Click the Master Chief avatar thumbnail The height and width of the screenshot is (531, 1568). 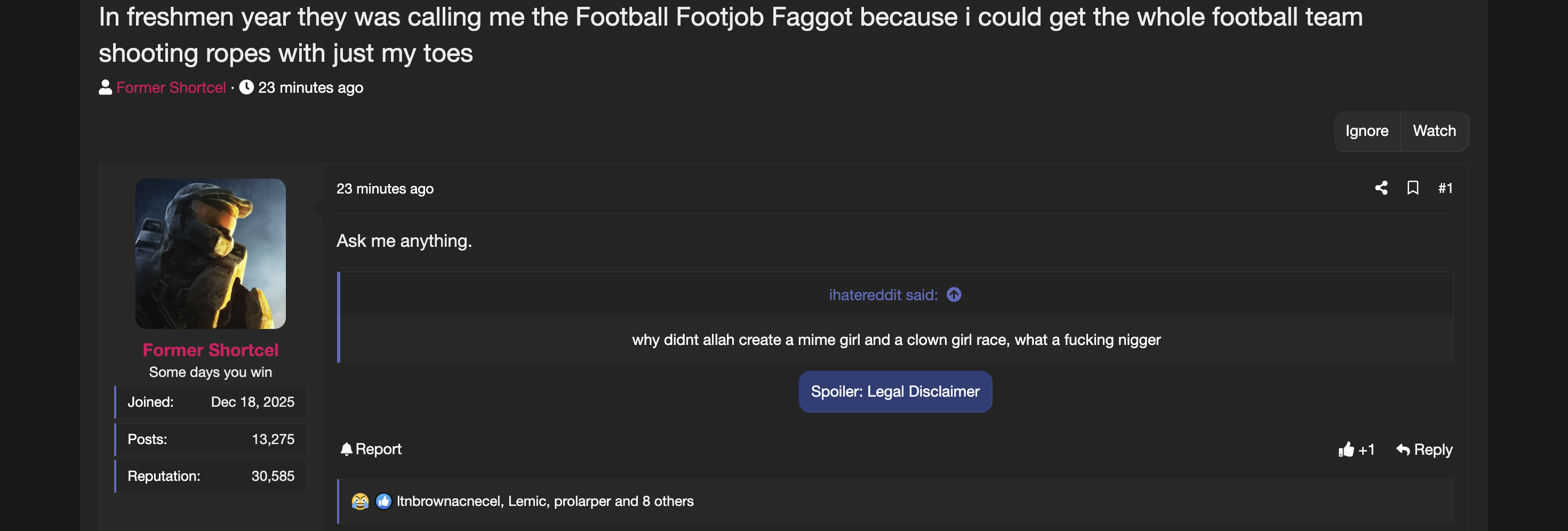click(x=211, y=254)
